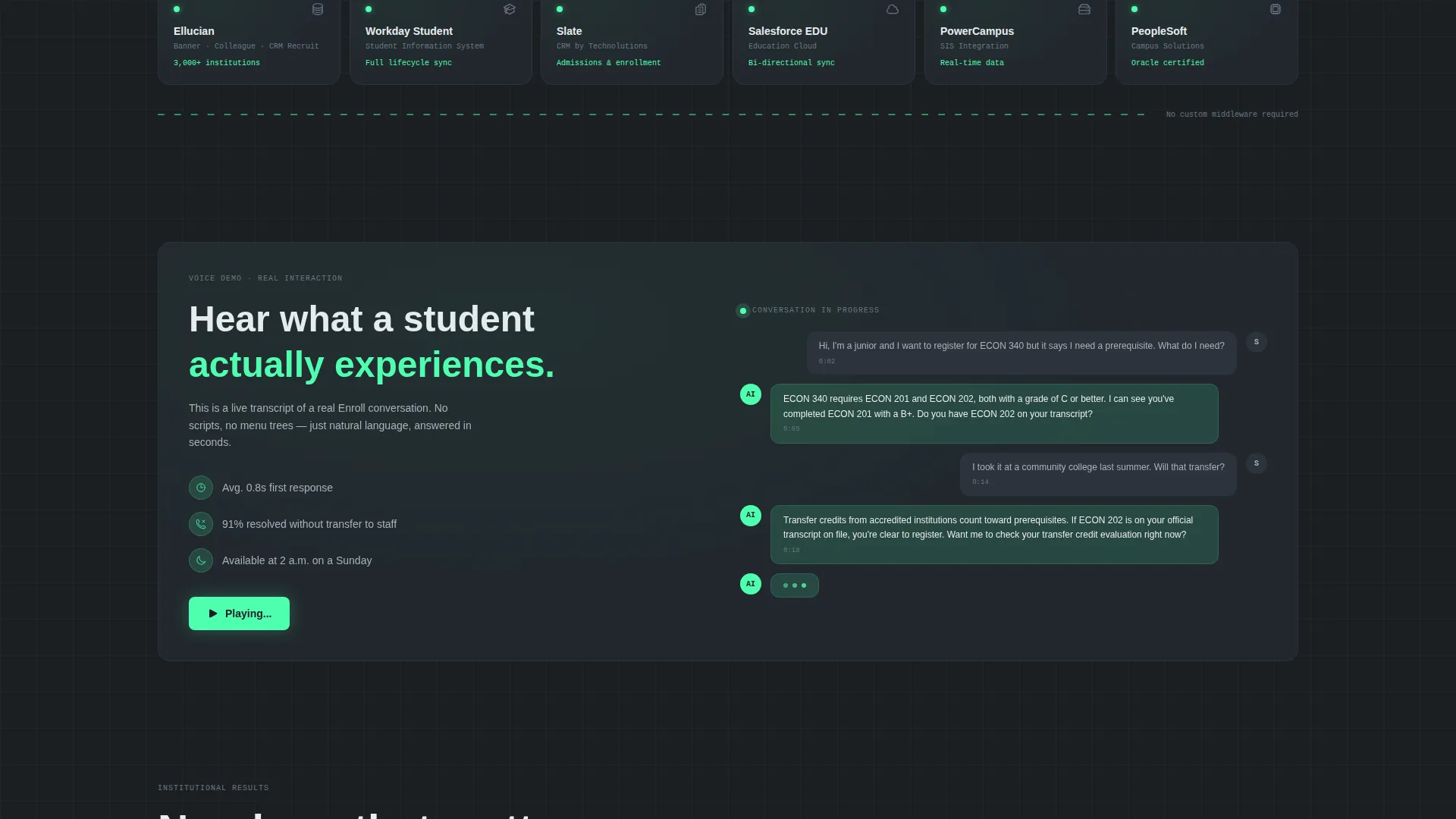Click the '3,000+ institutions' text
The width and height of the screenshot is (1456, 819).
click(x=217, y=63)
